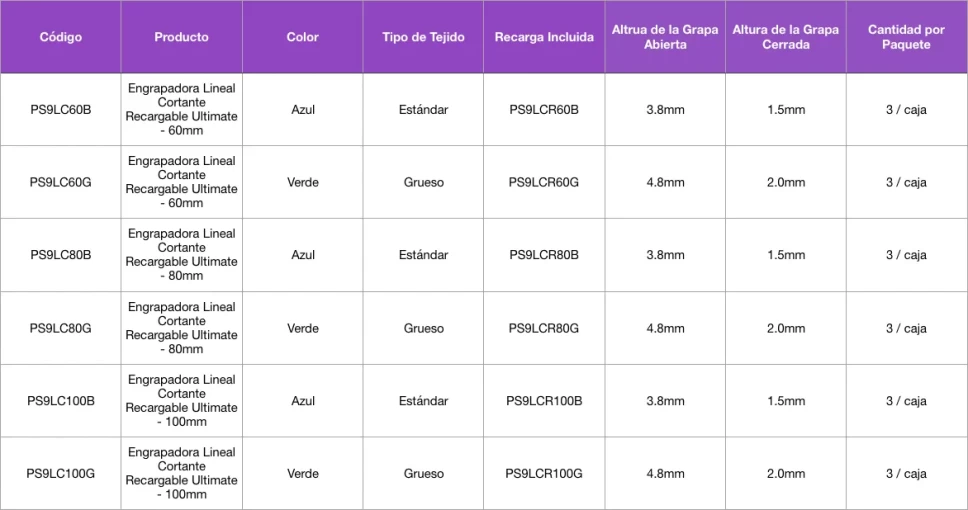Click the Color column header

pos(302,37)
